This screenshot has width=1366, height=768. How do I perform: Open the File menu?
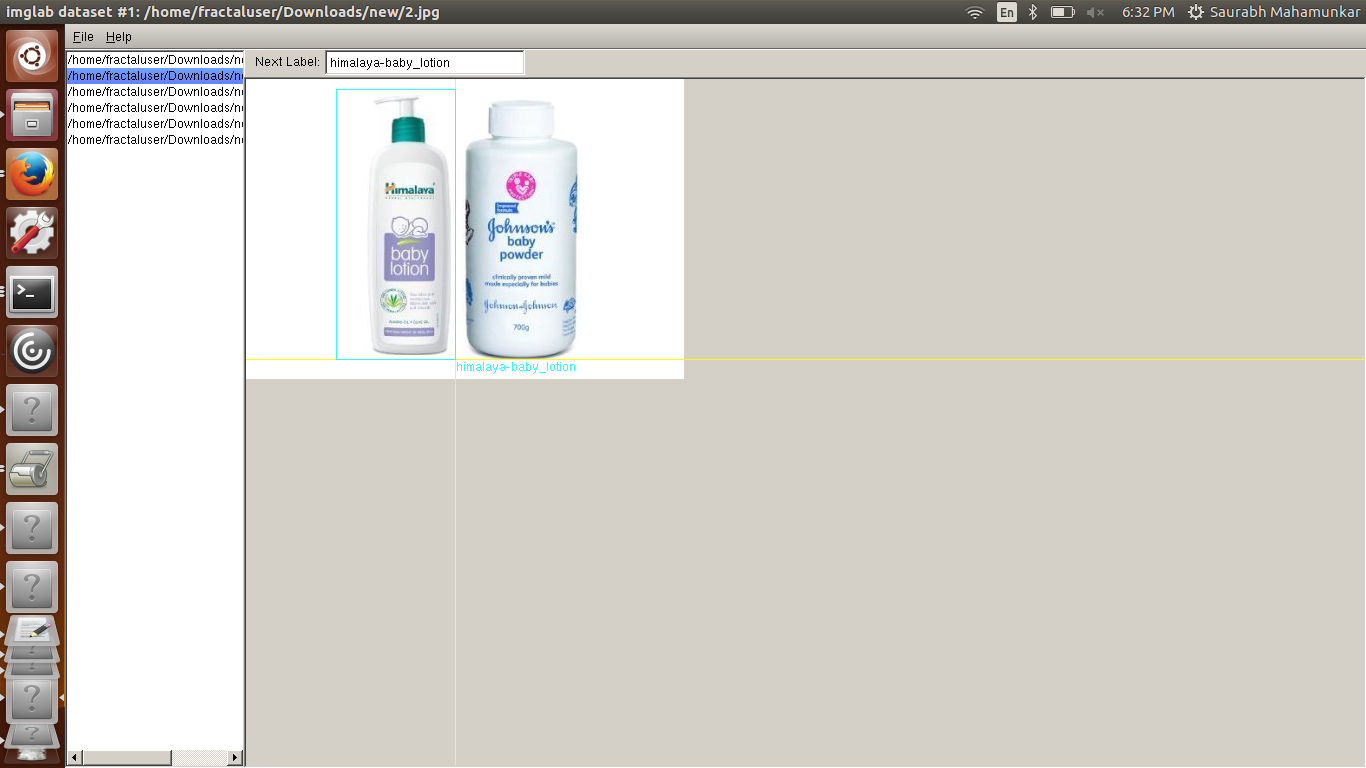pos(83,37)
